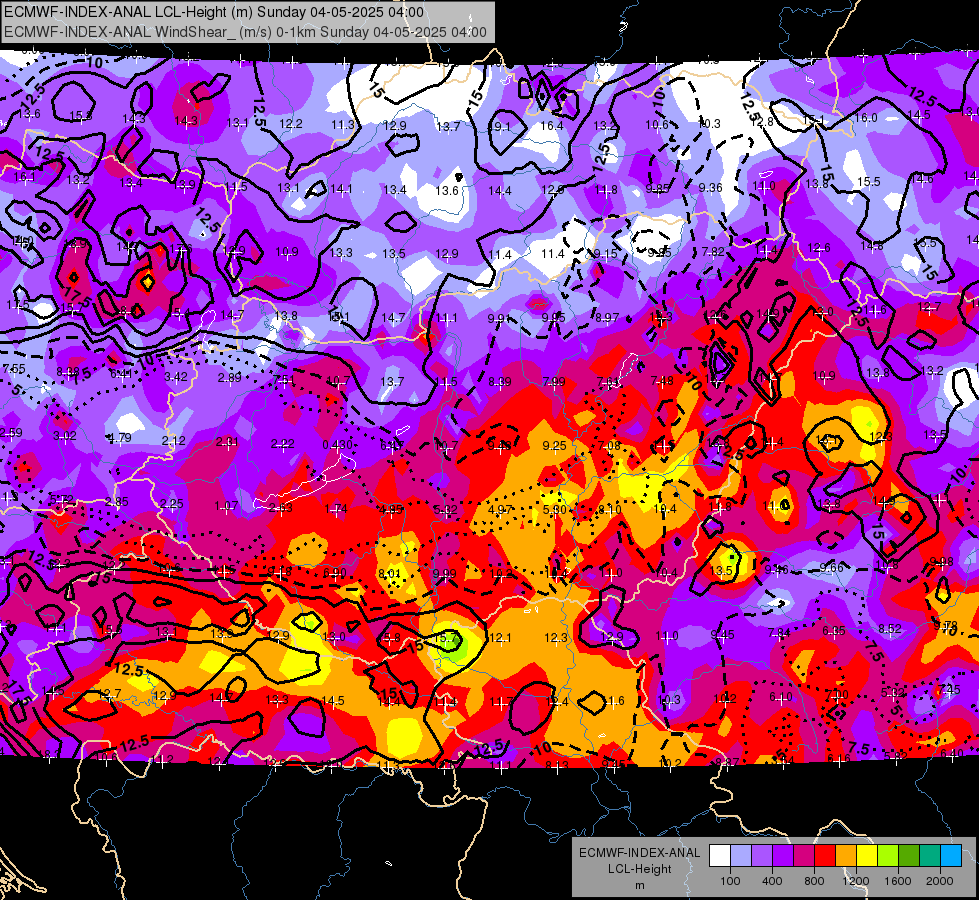Viewport: 979px width, 900px height.
Task: Click the WindShear 0-1km title line in the header
Action: tap(245, 32)
